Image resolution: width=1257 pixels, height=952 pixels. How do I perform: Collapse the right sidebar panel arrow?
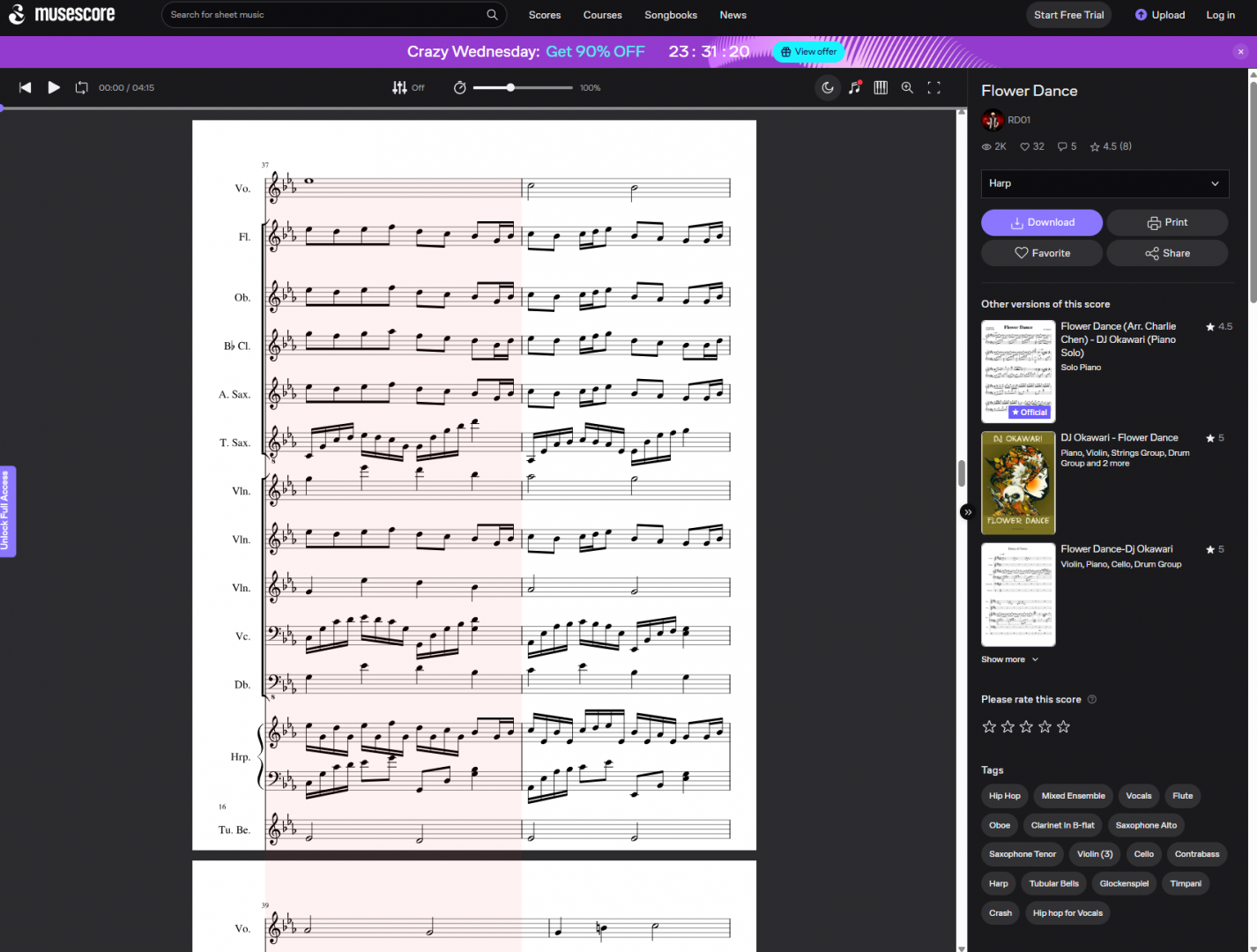pyautogui.click(x=967, y=512)
